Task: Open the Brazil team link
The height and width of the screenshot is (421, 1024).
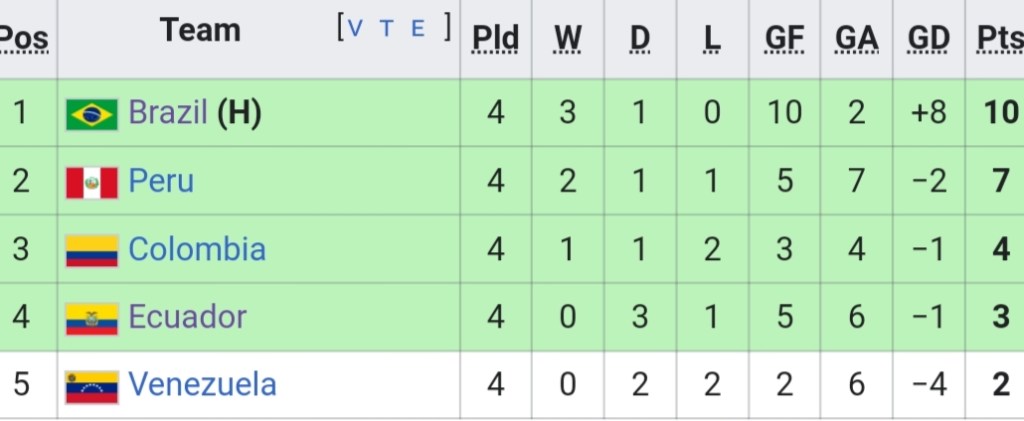Action: point(168,113)
